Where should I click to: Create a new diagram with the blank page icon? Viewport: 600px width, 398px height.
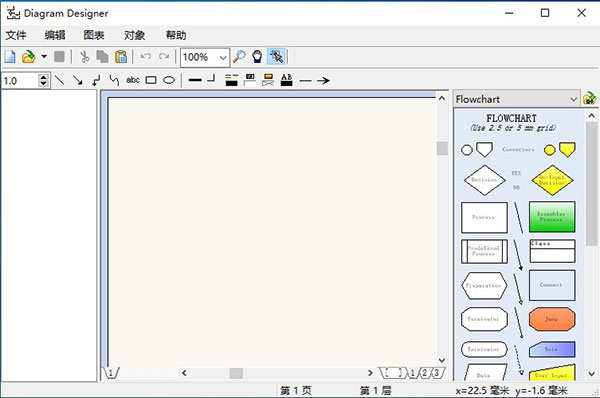click(10, 57)
